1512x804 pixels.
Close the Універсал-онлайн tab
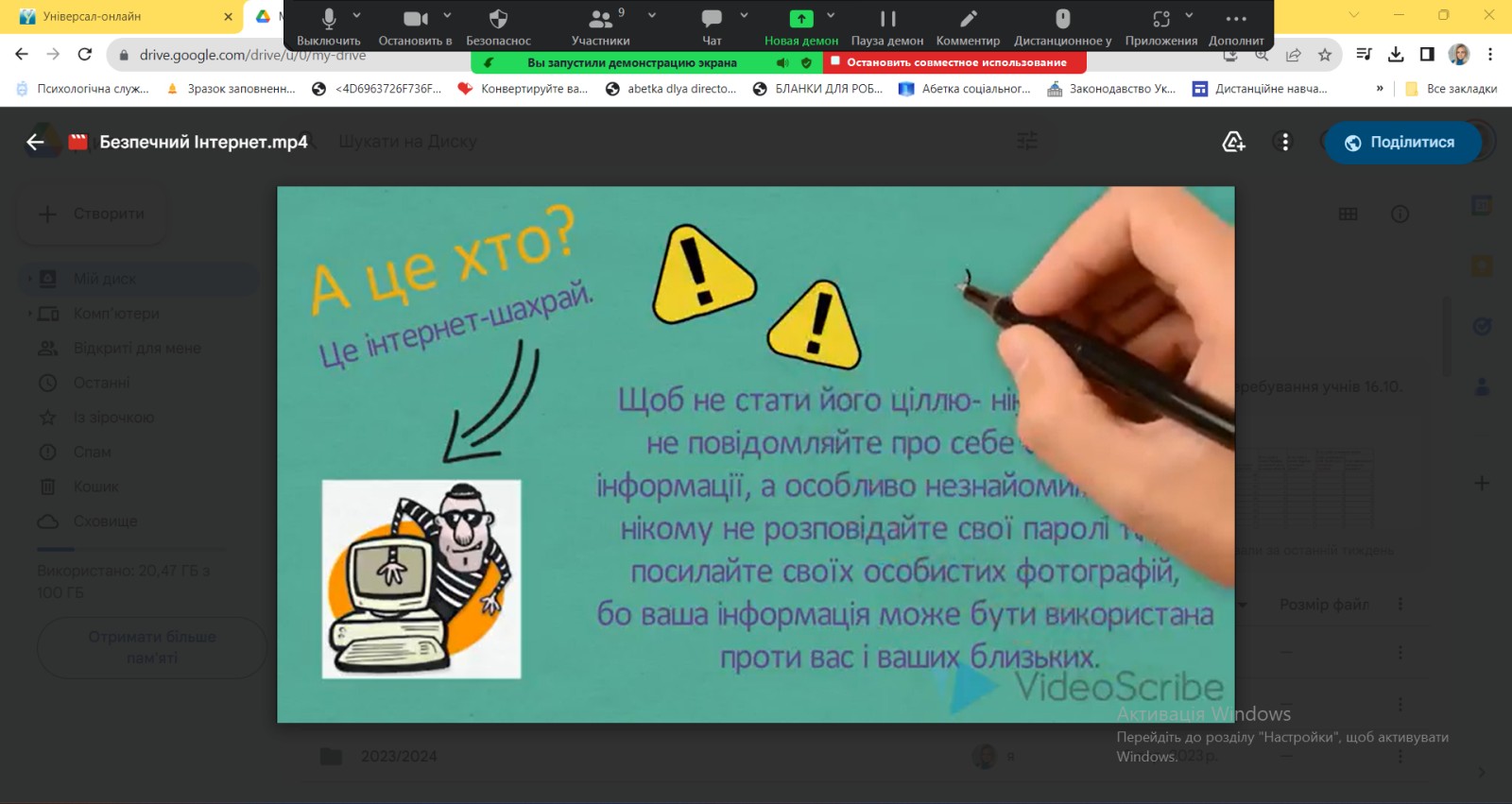(228, 16)
